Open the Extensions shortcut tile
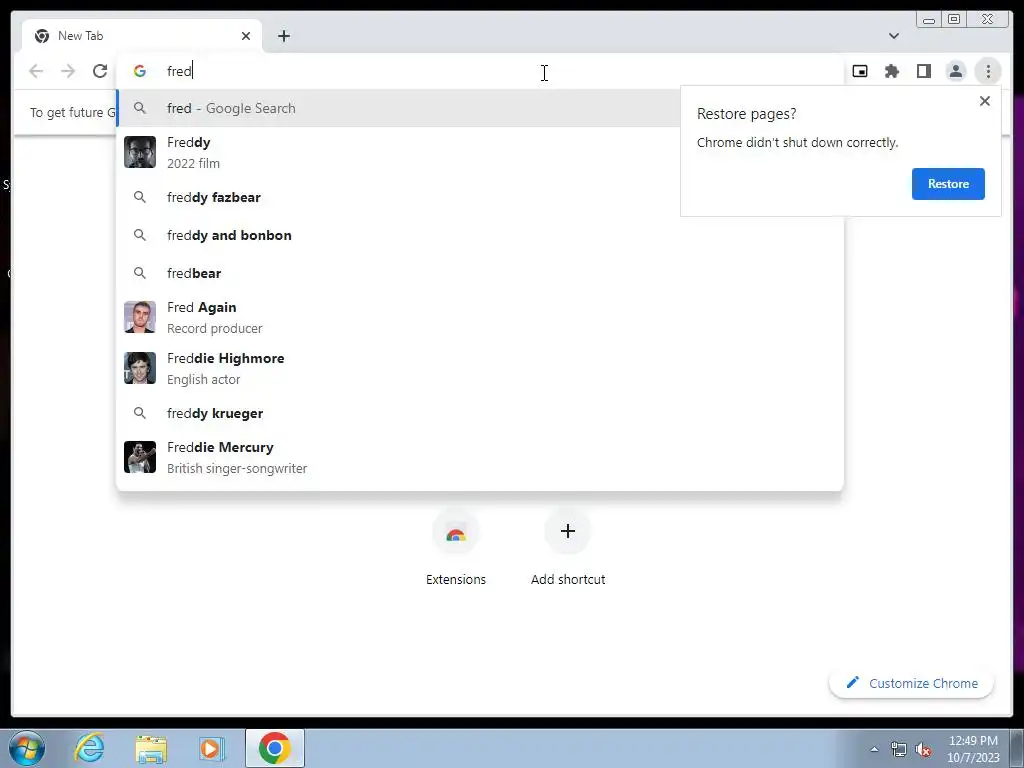This screenshot has width=1024, height=768. pos(456,547)
